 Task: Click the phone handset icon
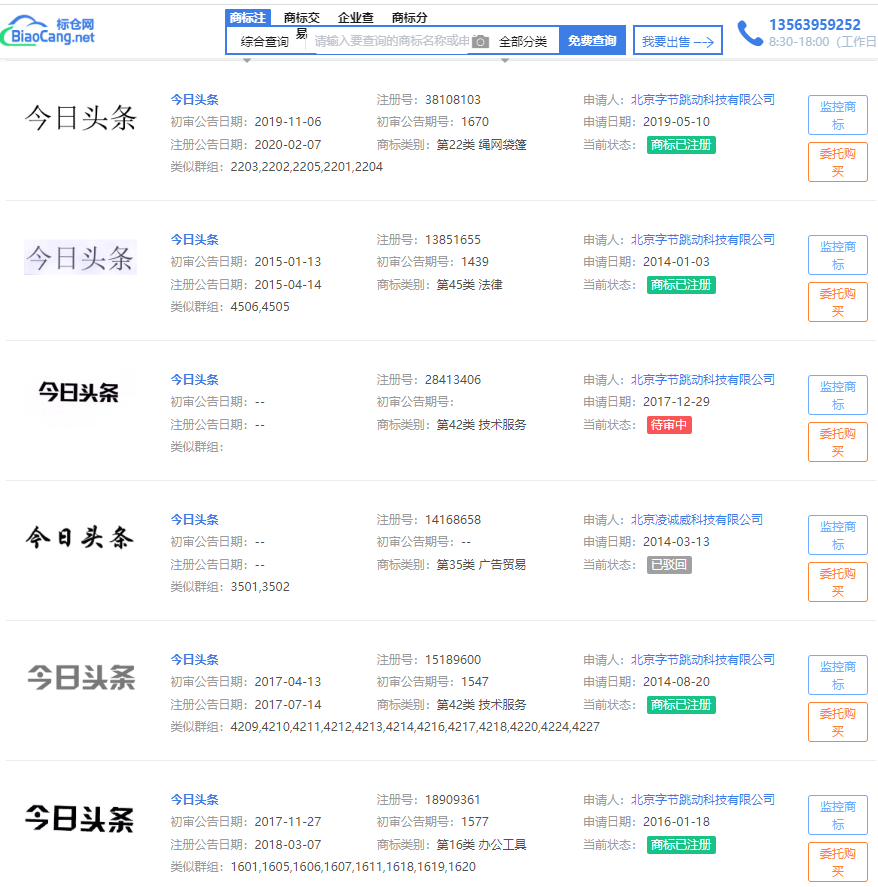click(x=750, y=33)
